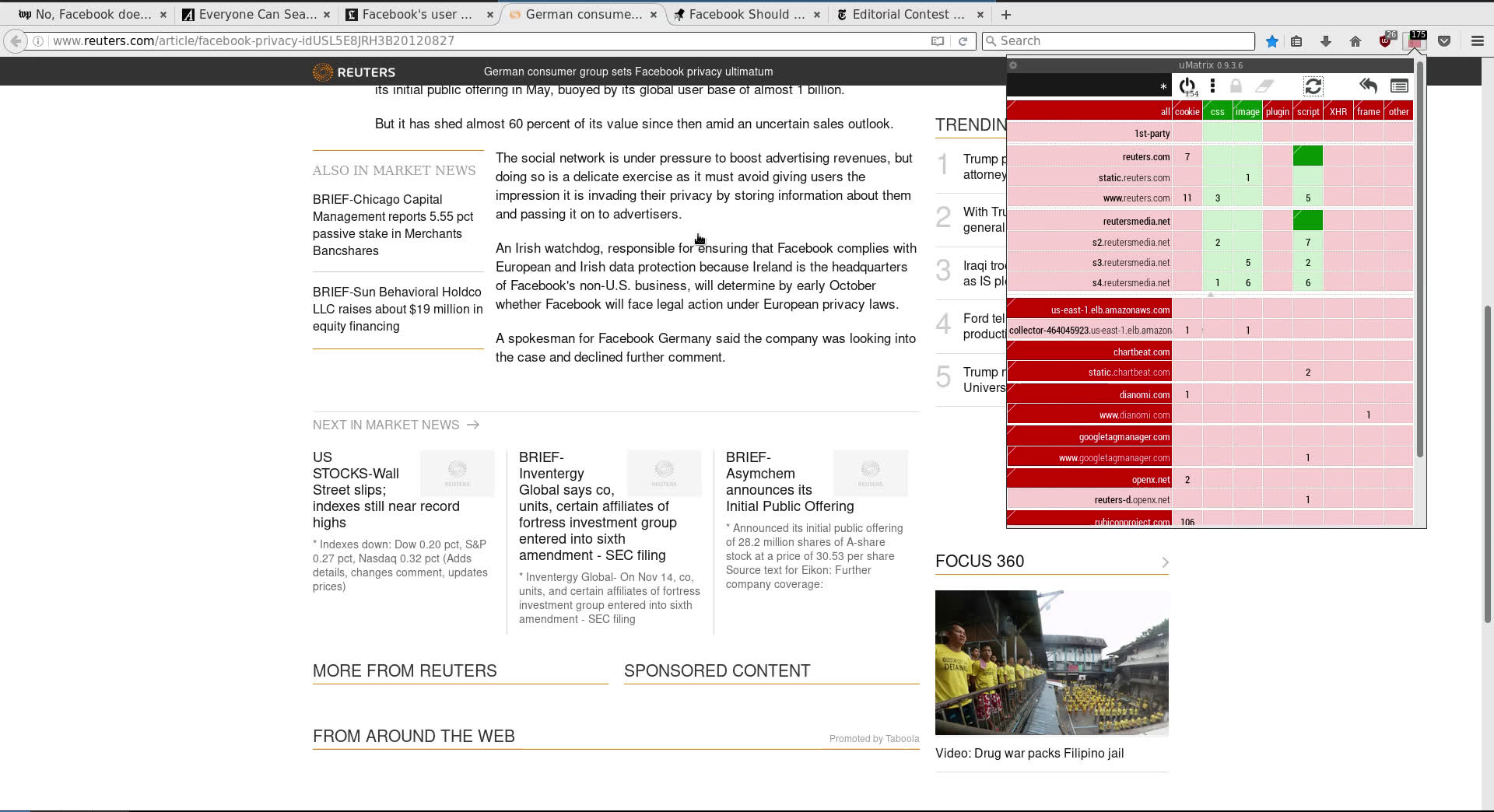1494x812 pixels.
Task: Switch to the "Facebook Should ..." tab
Action: coord(745,14)
